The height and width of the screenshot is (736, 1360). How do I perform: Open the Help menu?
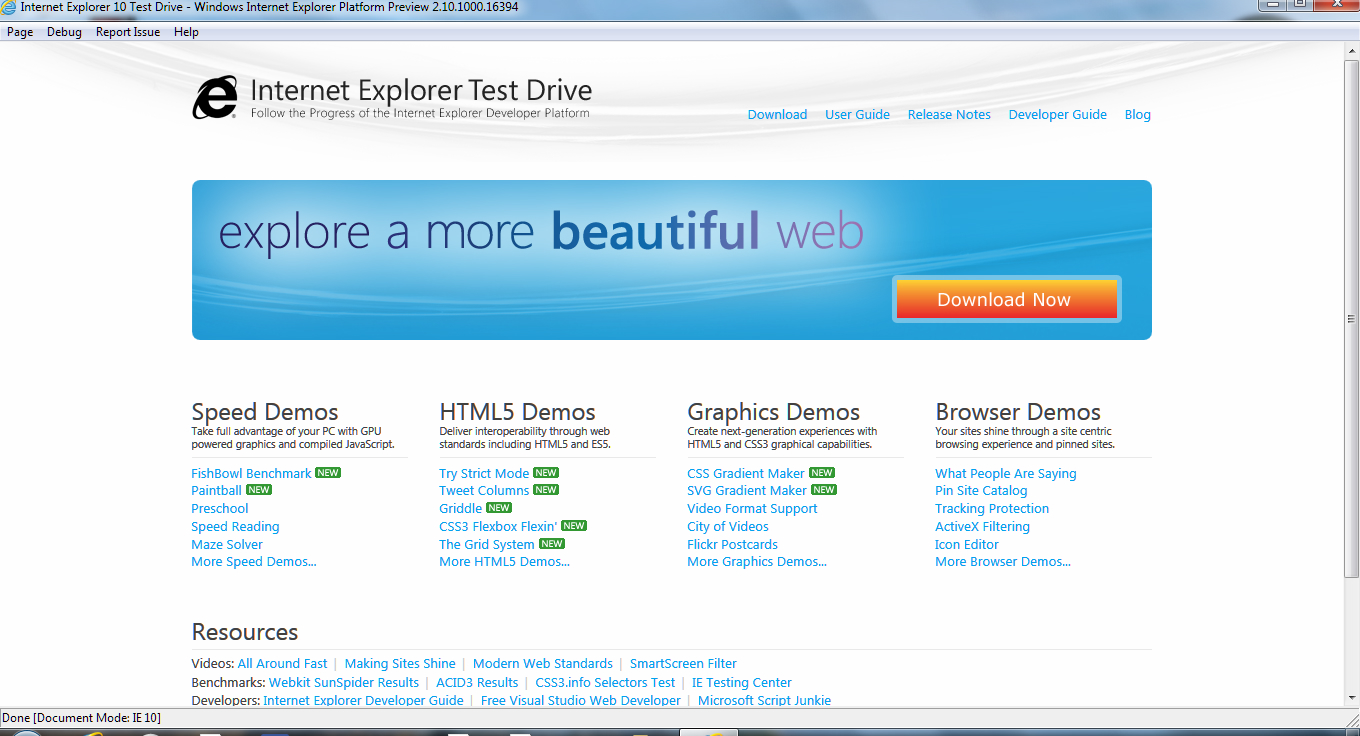(186, 32)
